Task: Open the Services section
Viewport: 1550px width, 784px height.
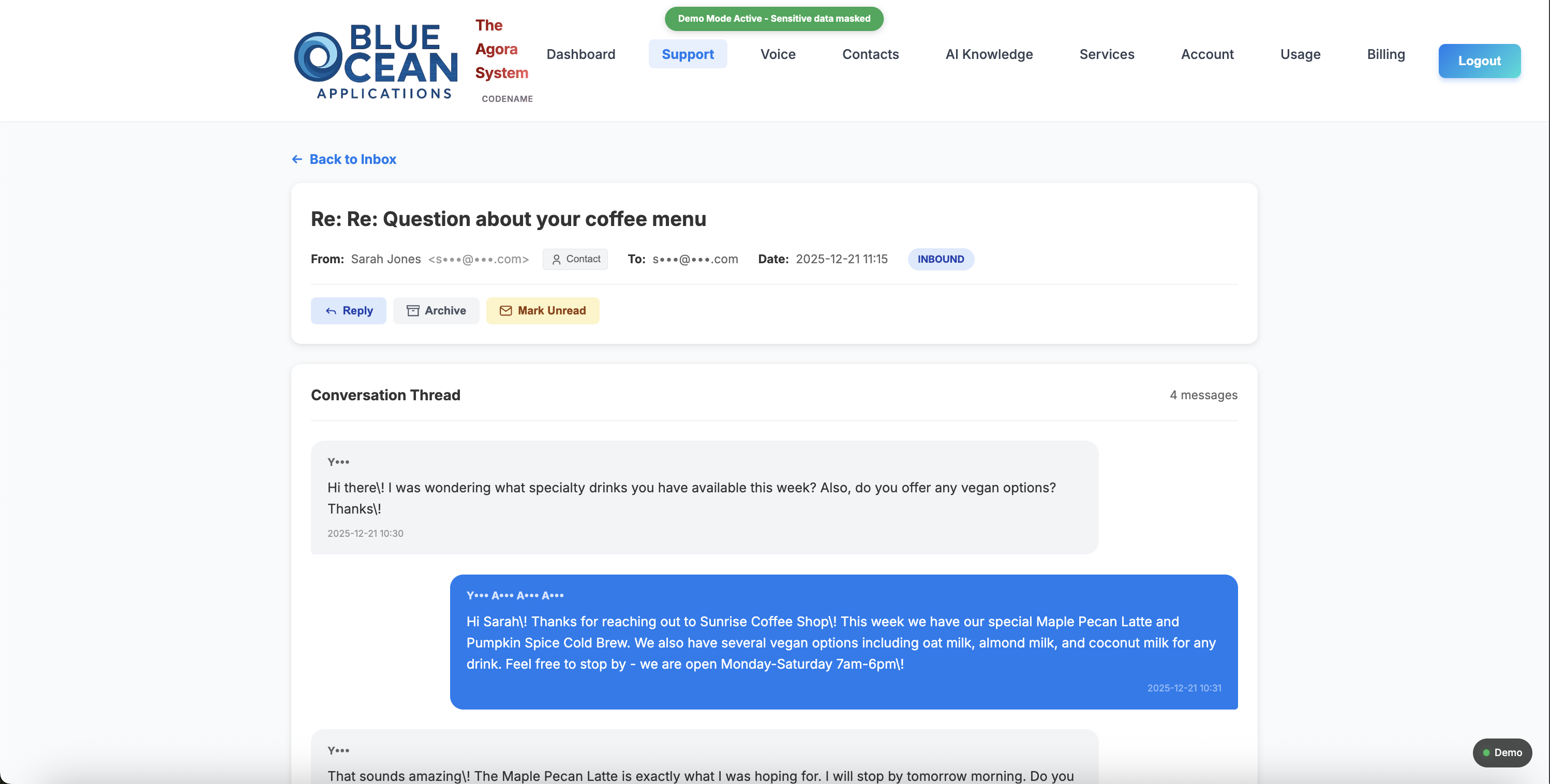Action: click(1107, 54)
